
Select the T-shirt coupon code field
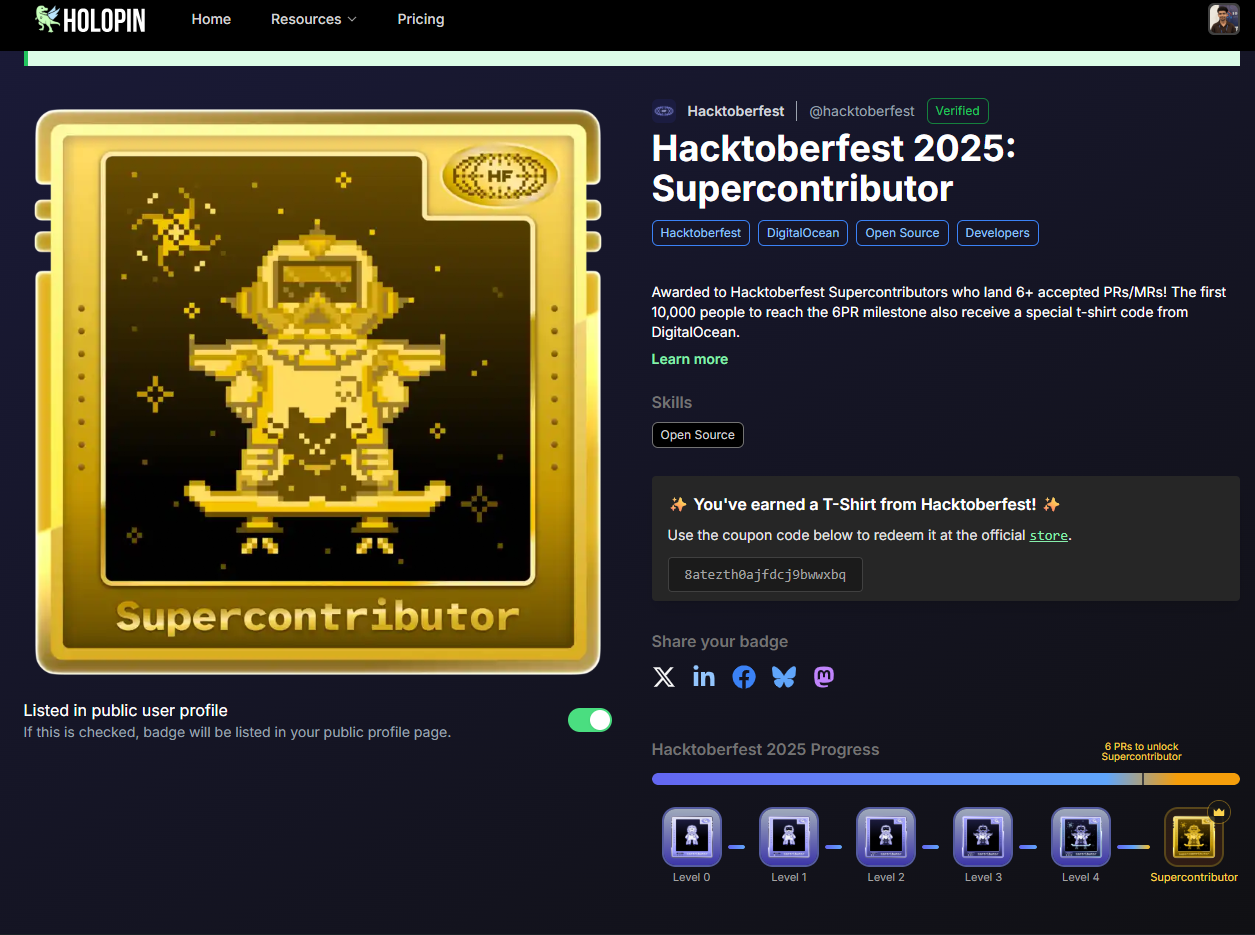click(765, 575)
